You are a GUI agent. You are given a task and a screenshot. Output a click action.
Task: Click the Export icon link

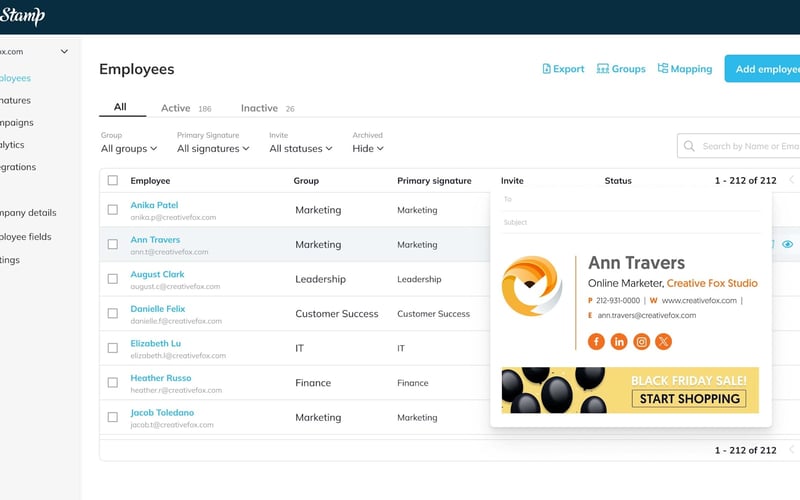tap(563, 68)
